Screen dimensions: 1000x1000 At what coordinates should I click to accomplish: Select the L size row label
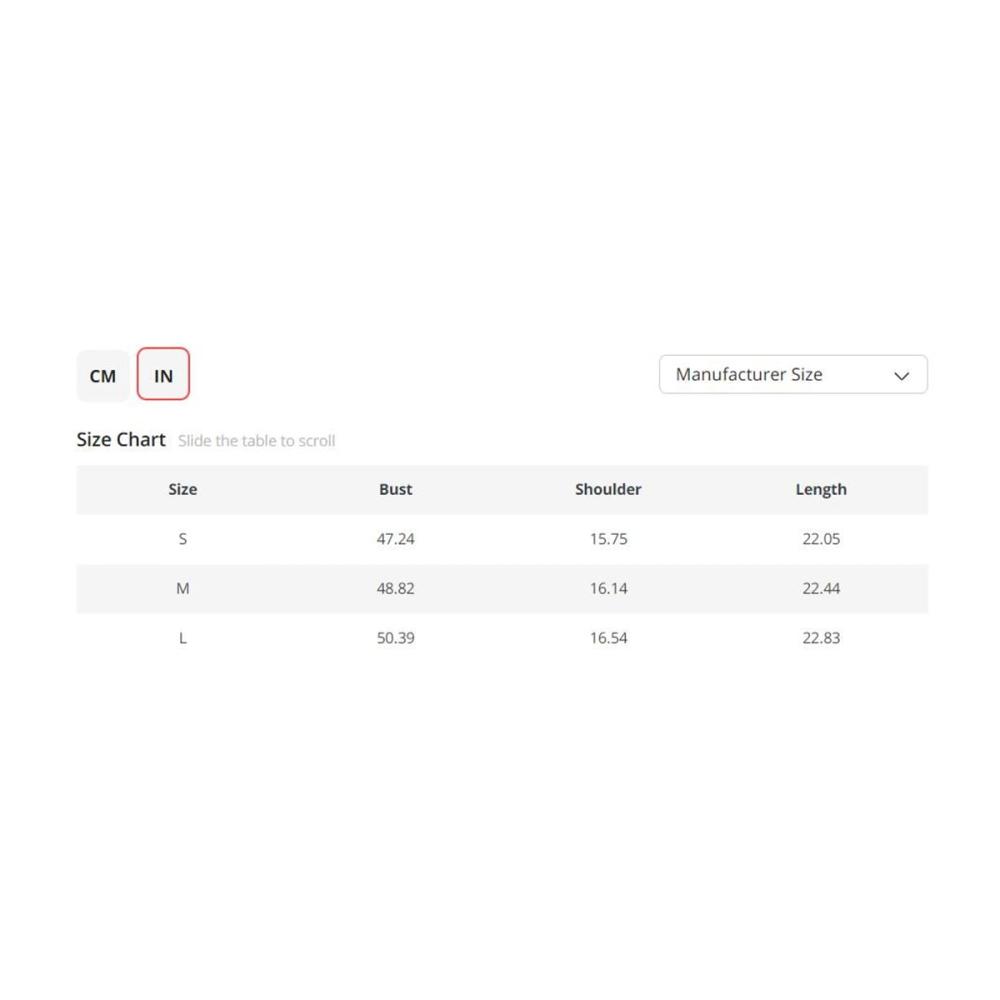182,638
